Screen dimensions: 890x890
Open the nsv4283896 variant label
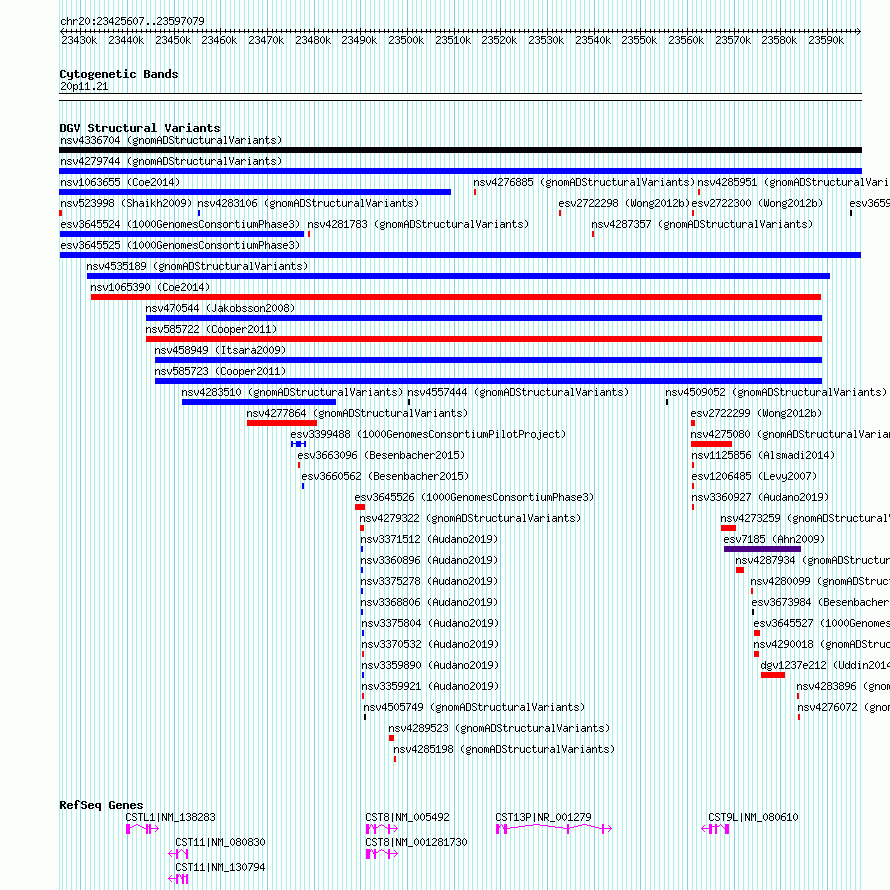click(843, 686)
